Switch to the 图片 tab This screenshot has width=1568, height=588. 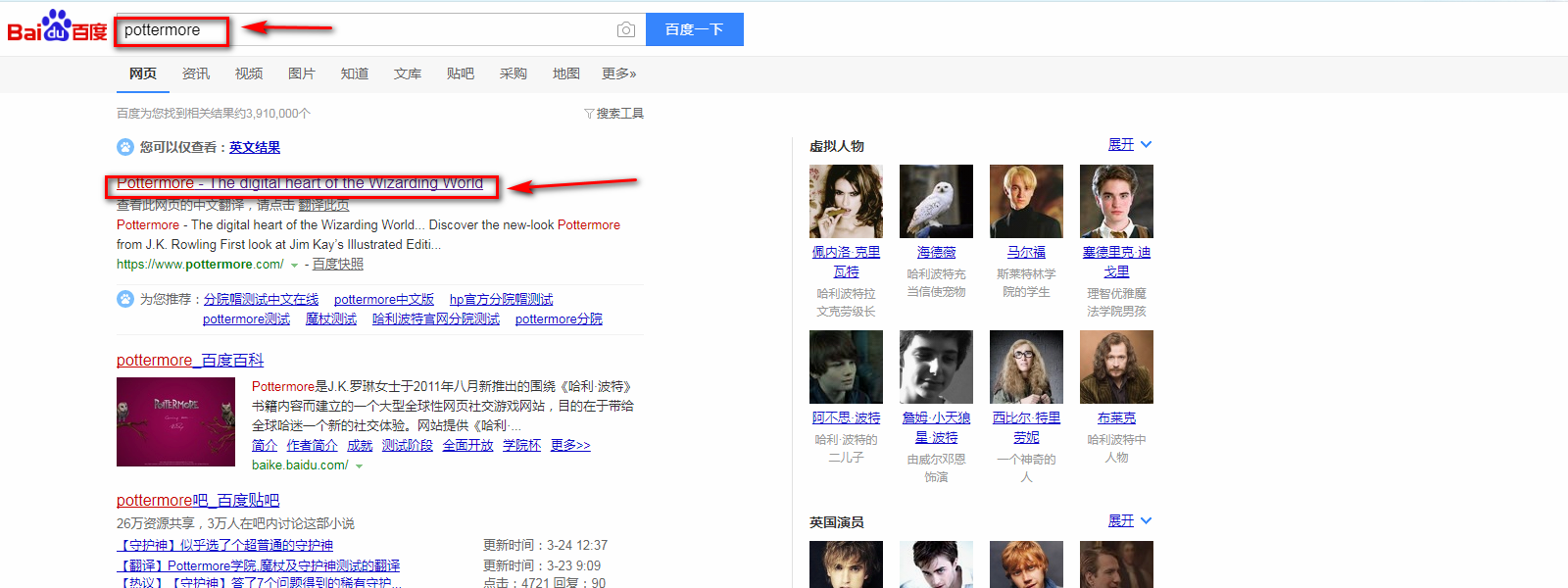point(302,73)
